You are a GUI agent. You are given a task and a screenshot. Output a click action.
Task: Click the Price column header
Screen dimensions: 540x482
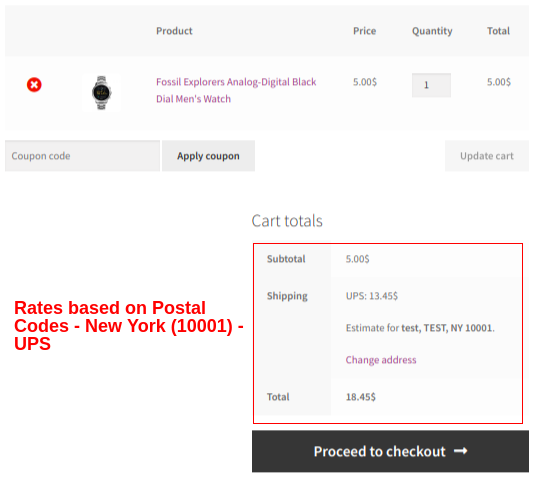pos(364,31)
